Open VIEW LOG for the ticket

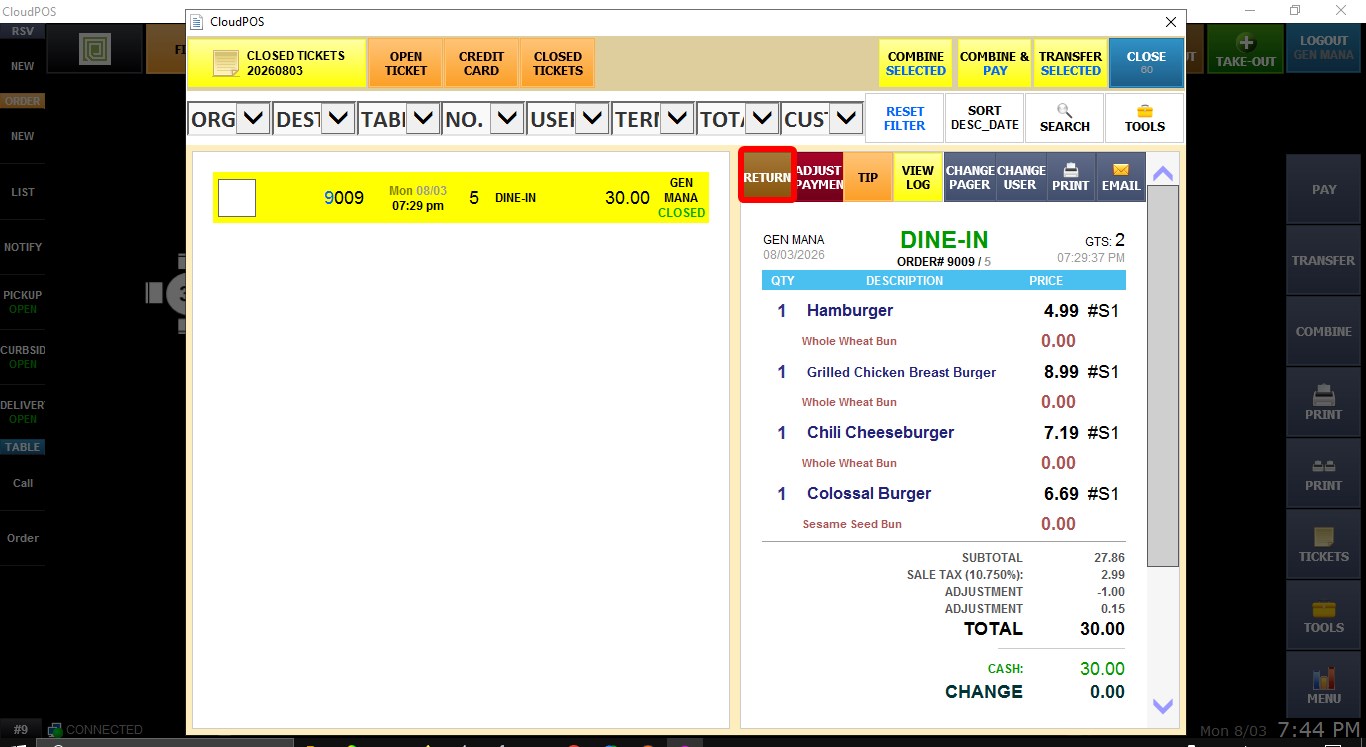pos(917,177)
